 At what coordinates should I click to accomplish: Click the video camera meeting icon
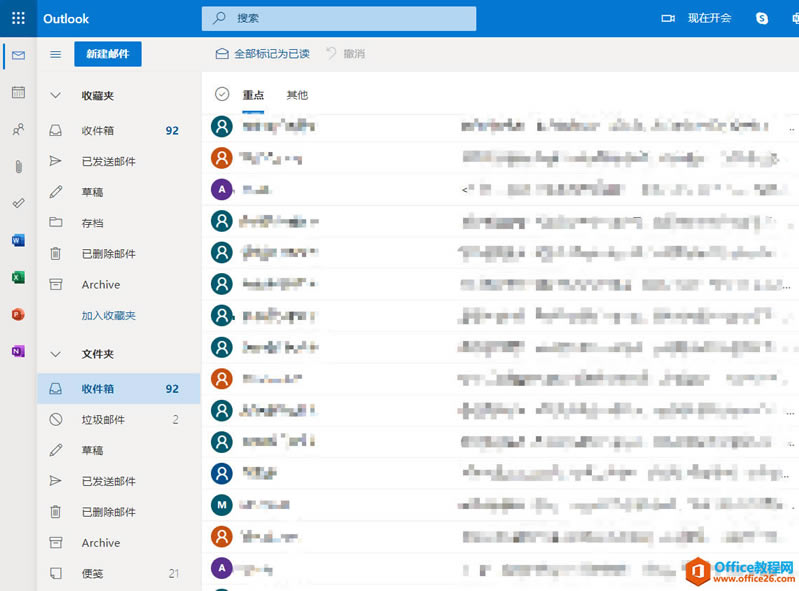click(x=668, y=18)
